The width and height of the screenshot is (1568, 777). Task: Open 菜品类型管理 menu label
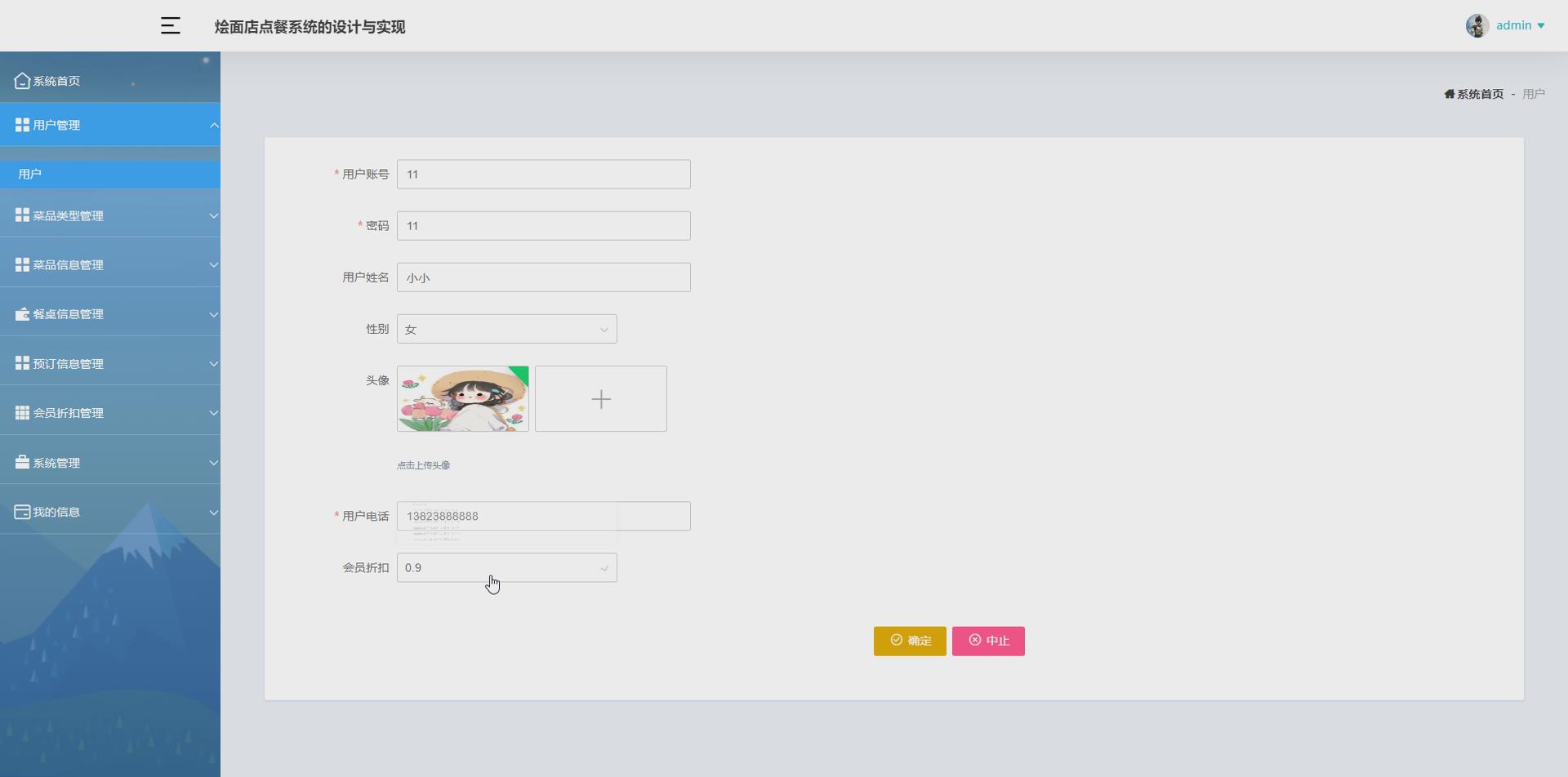pyautogui.click(x=68, y=215)
